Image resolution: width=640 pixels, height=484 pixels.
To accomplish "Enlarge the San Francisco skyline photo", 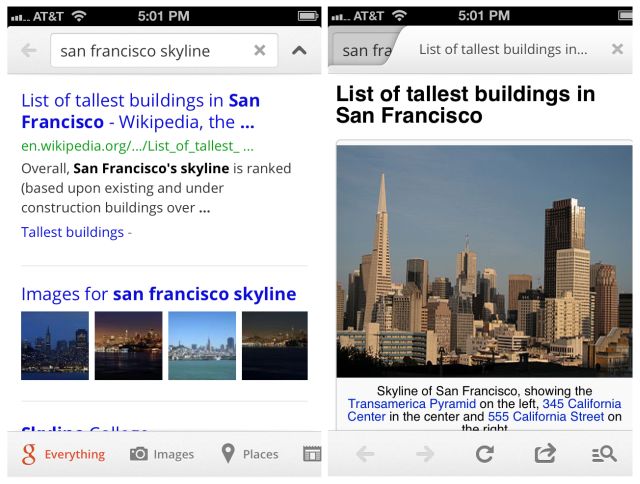I will [484, 261].
